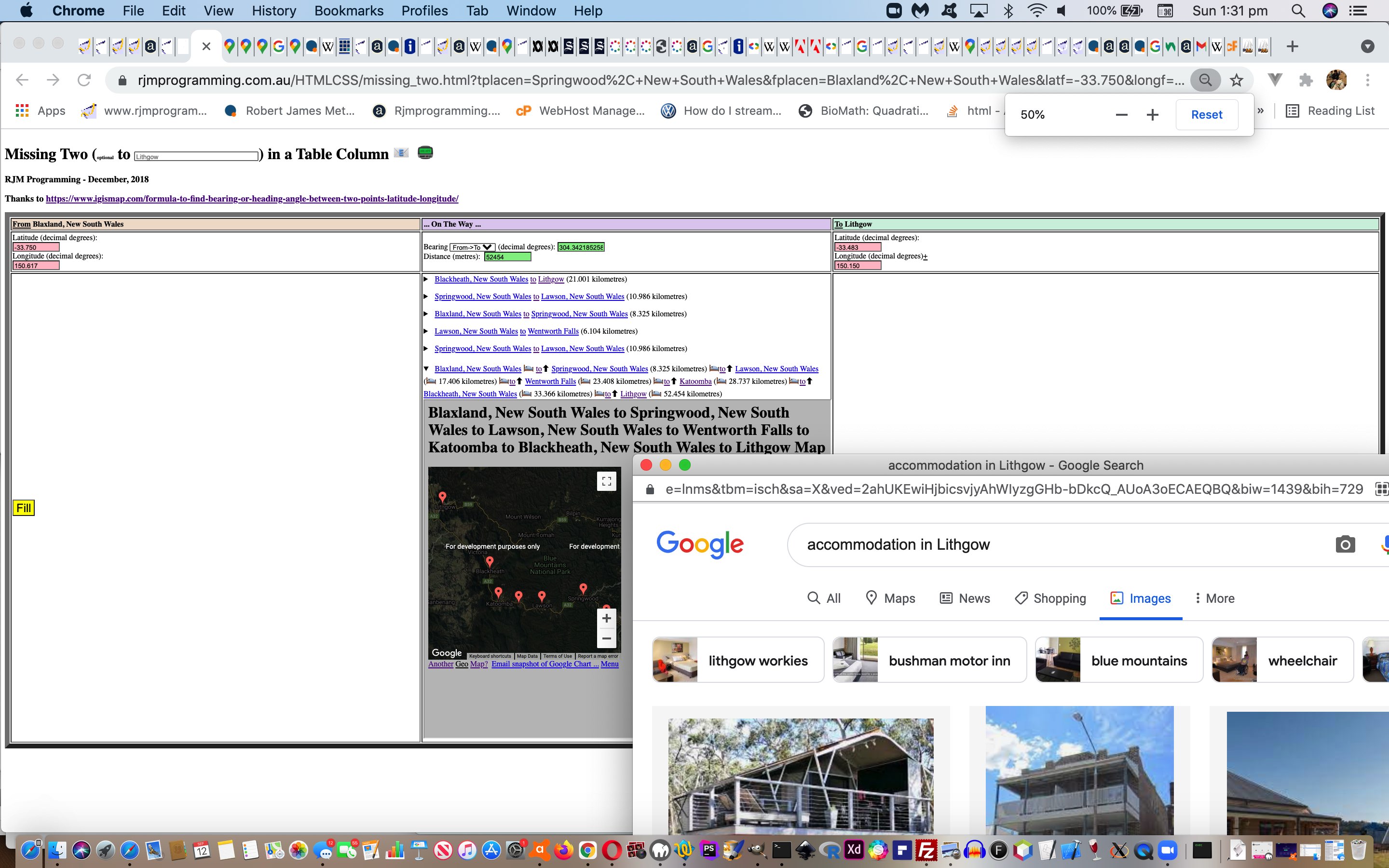Click the optional destination Lithgow text field
The image size is (1389, 868).
[x=196, y=156]
